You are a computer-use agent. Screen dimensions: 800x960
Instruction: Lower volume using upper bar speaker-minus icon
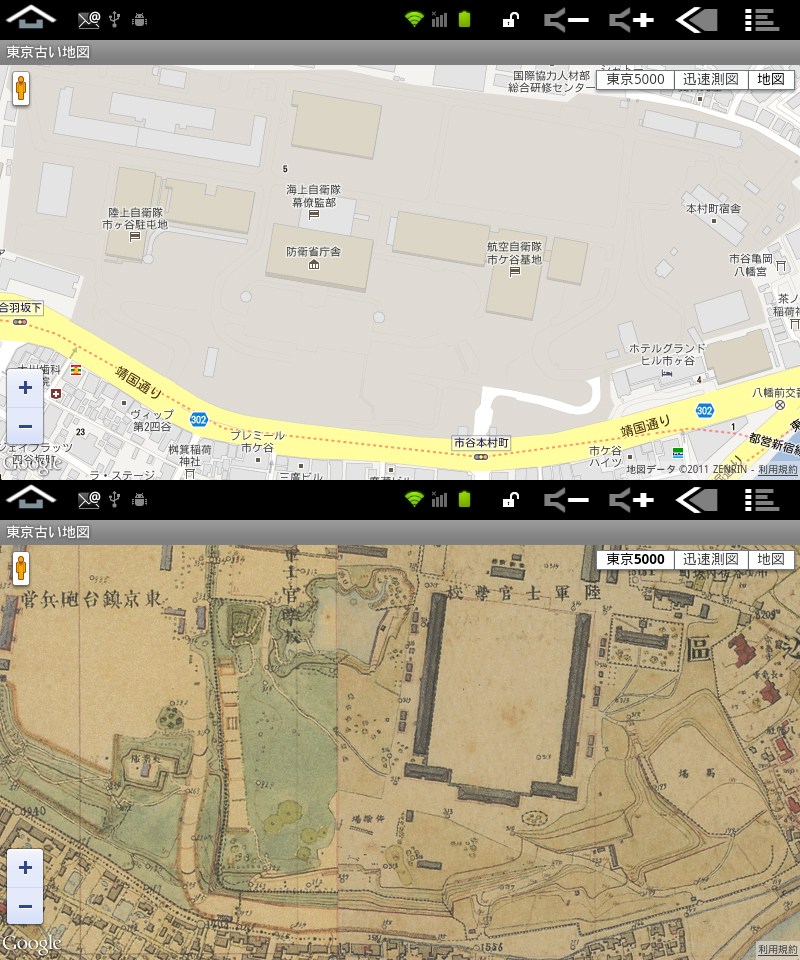tap(566, 20)
